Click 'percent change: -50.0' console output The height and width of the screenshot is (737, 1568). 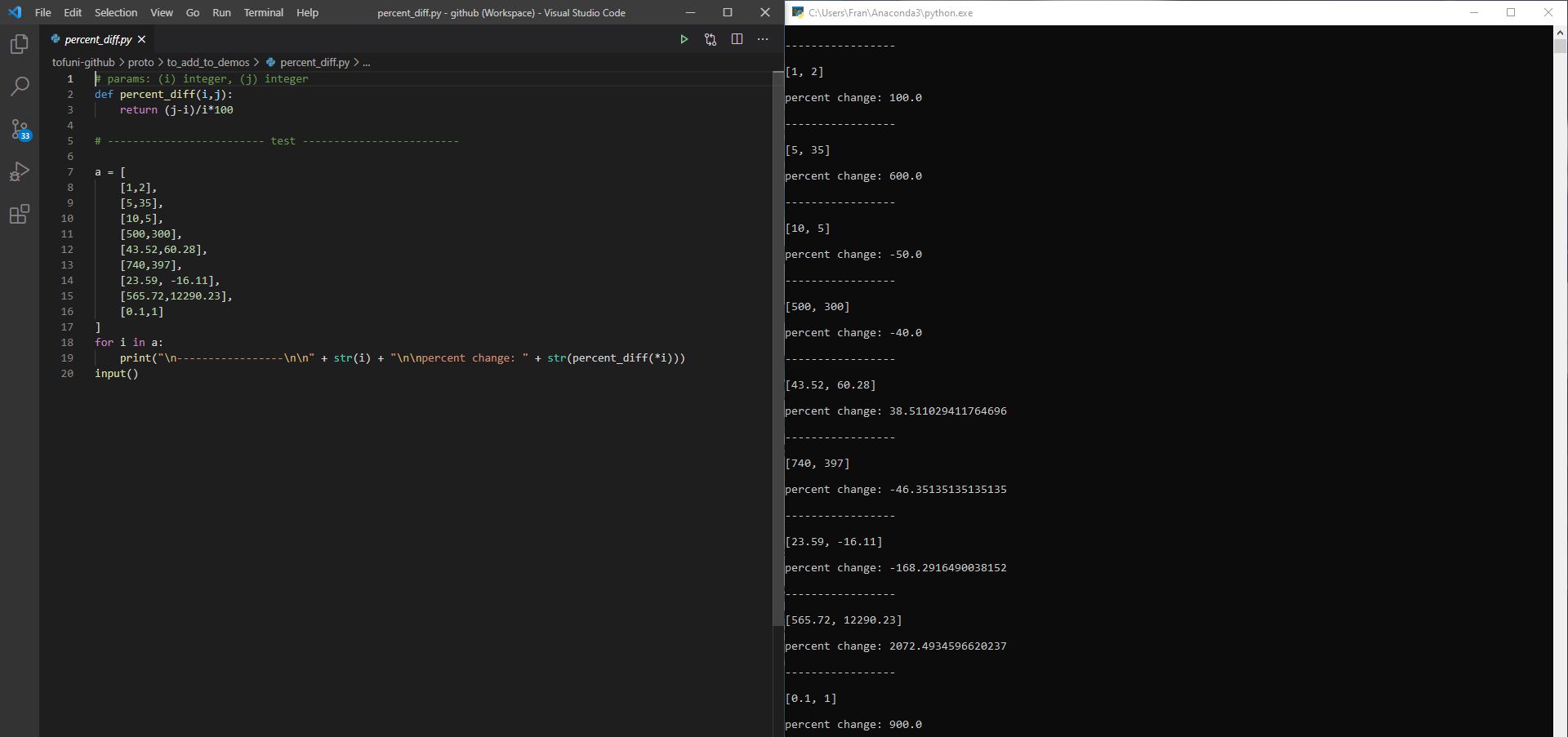point(853,255)
